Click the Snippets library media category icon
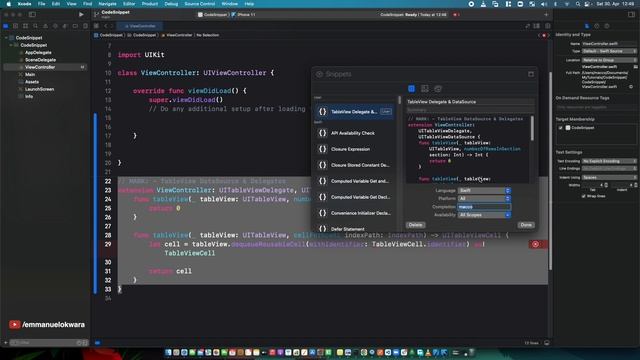This screenshot has height=360, width=640. coord(424,89)
